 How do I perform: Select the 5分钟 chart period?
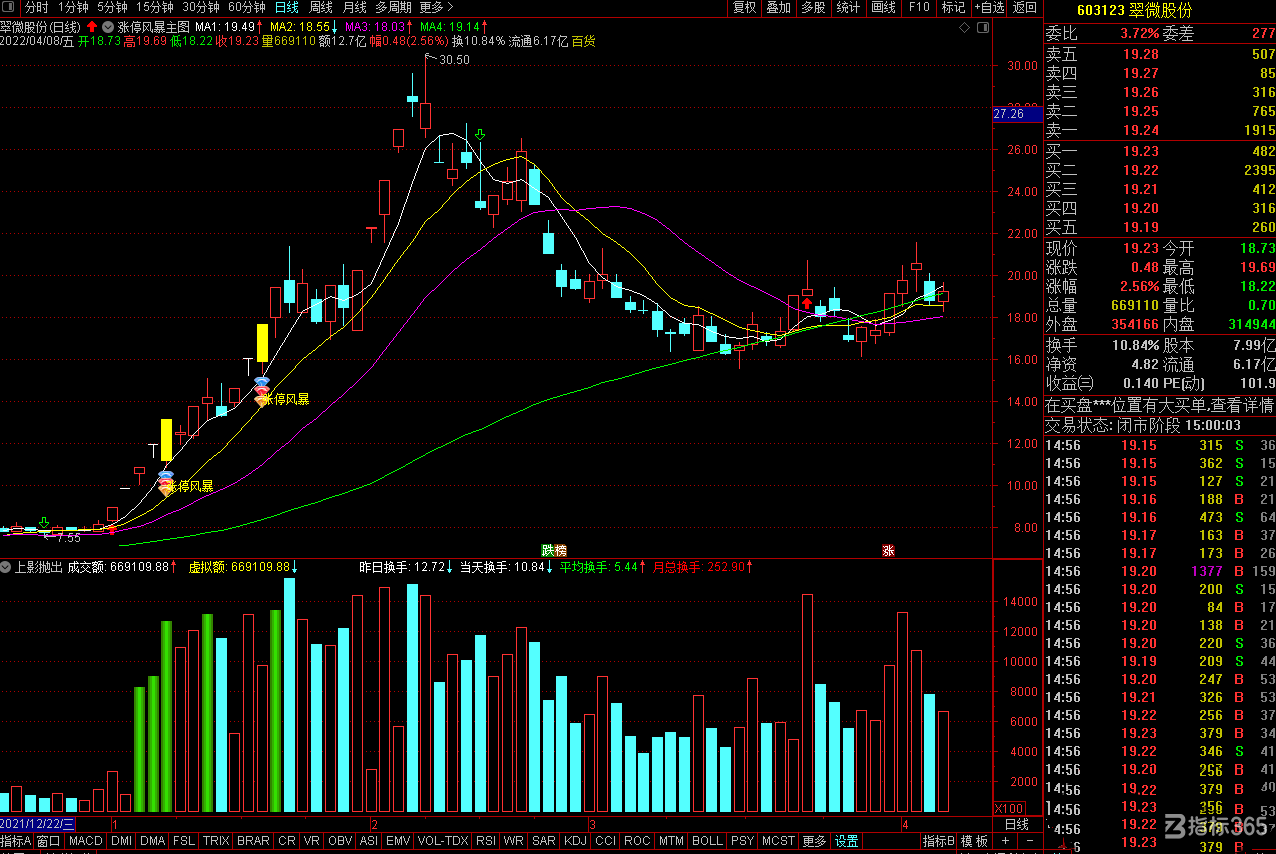(112, 7)
